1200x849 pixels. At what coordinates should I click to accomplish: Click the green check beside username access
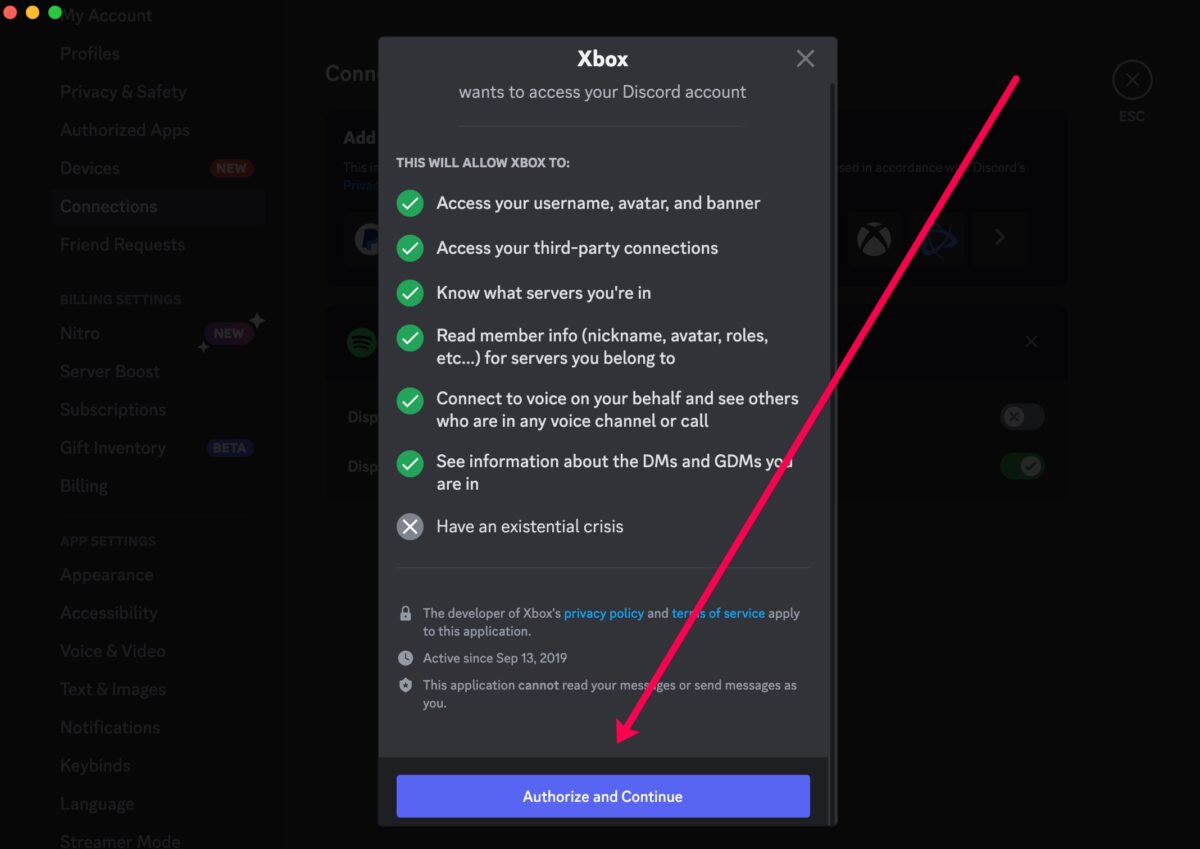point(410,204)
